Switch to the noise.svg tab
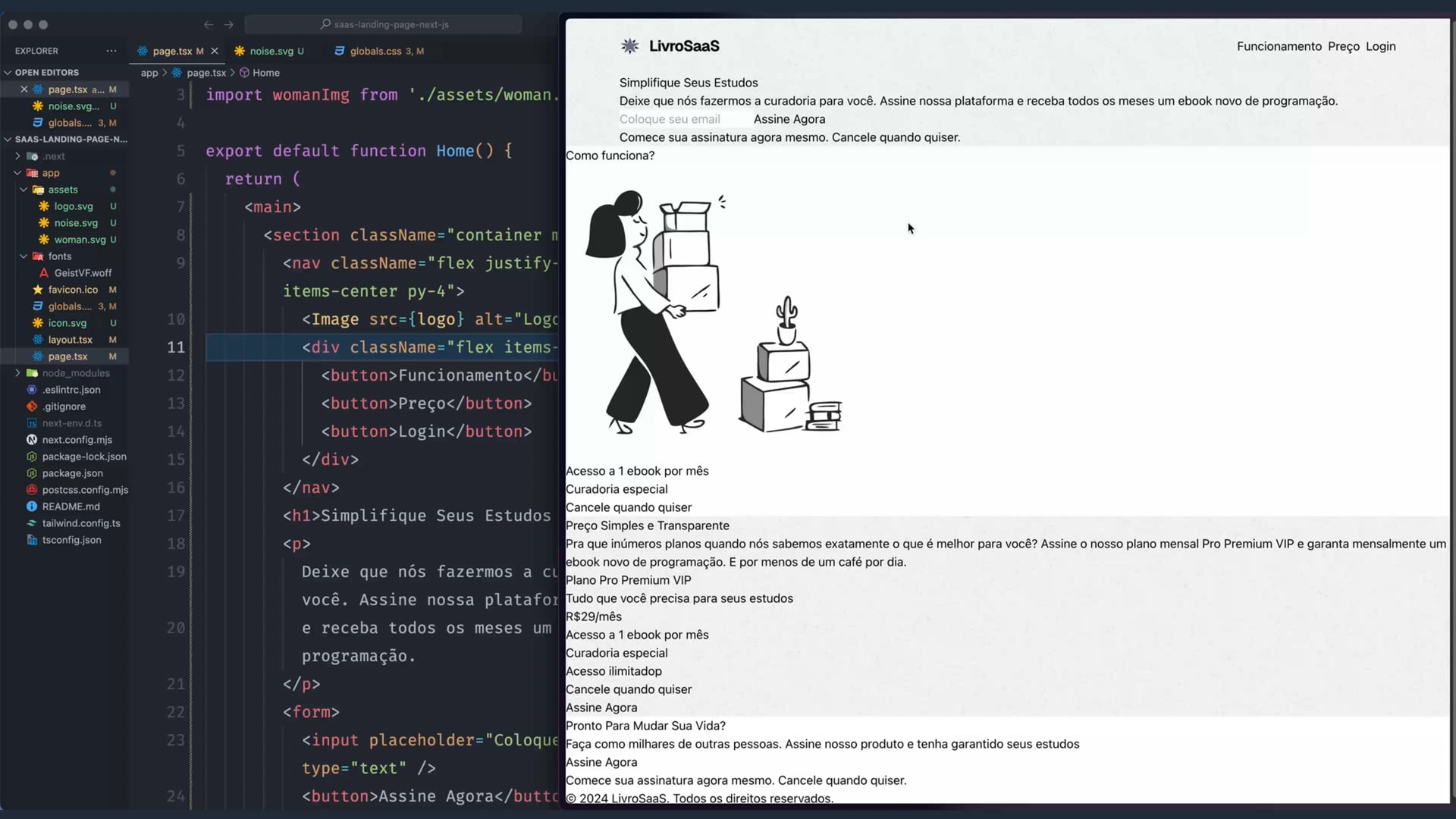 [271, 51]
